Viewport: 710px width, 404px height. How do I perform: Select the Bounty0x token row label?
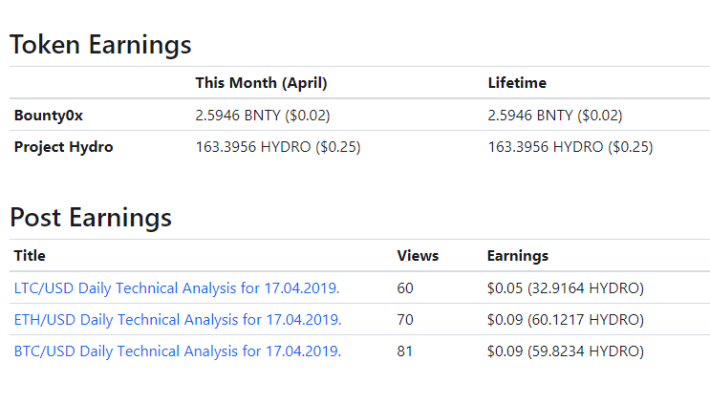(x=48, y=115)
